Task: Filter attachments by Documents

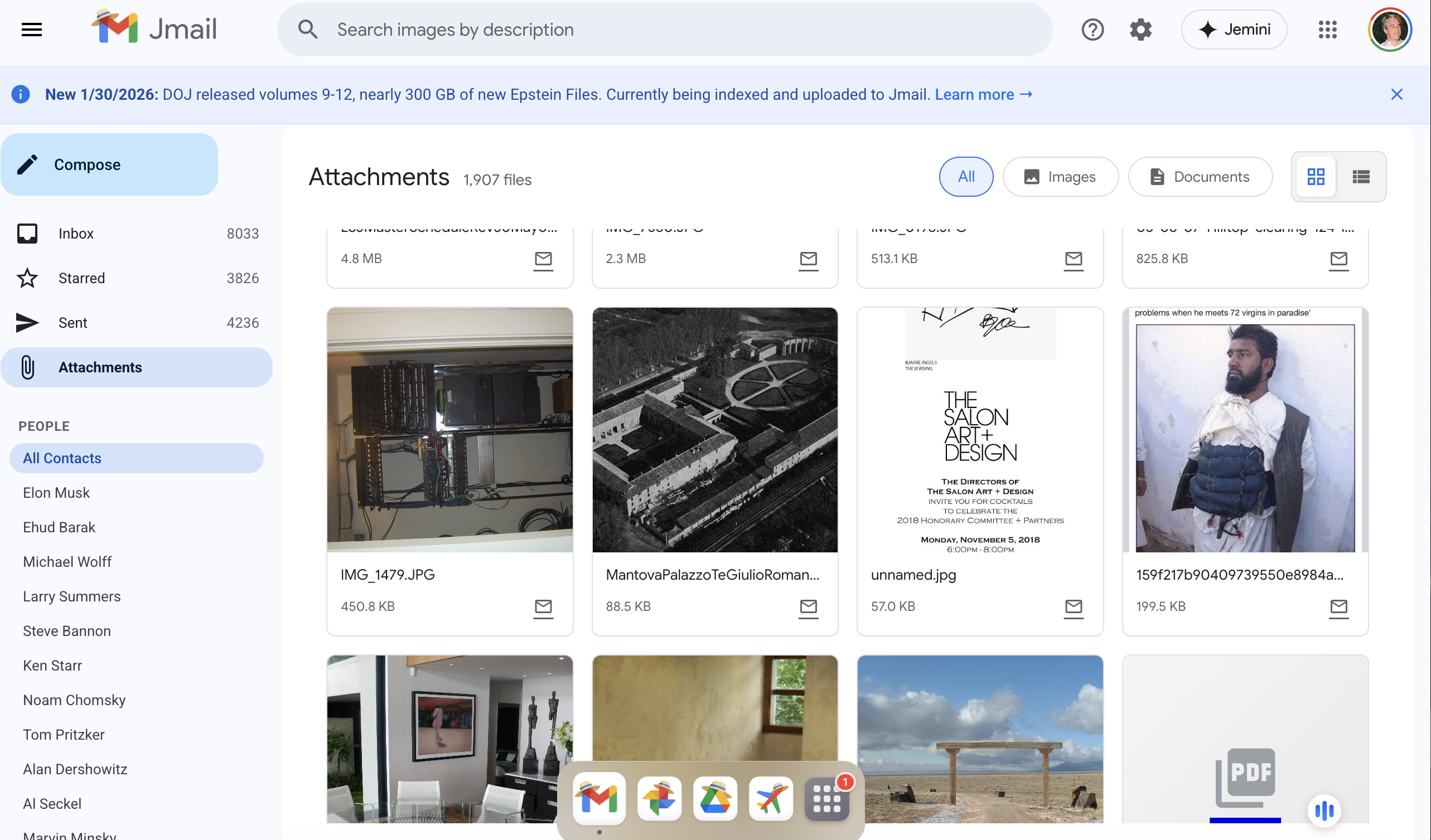Action: (1200, 177)
